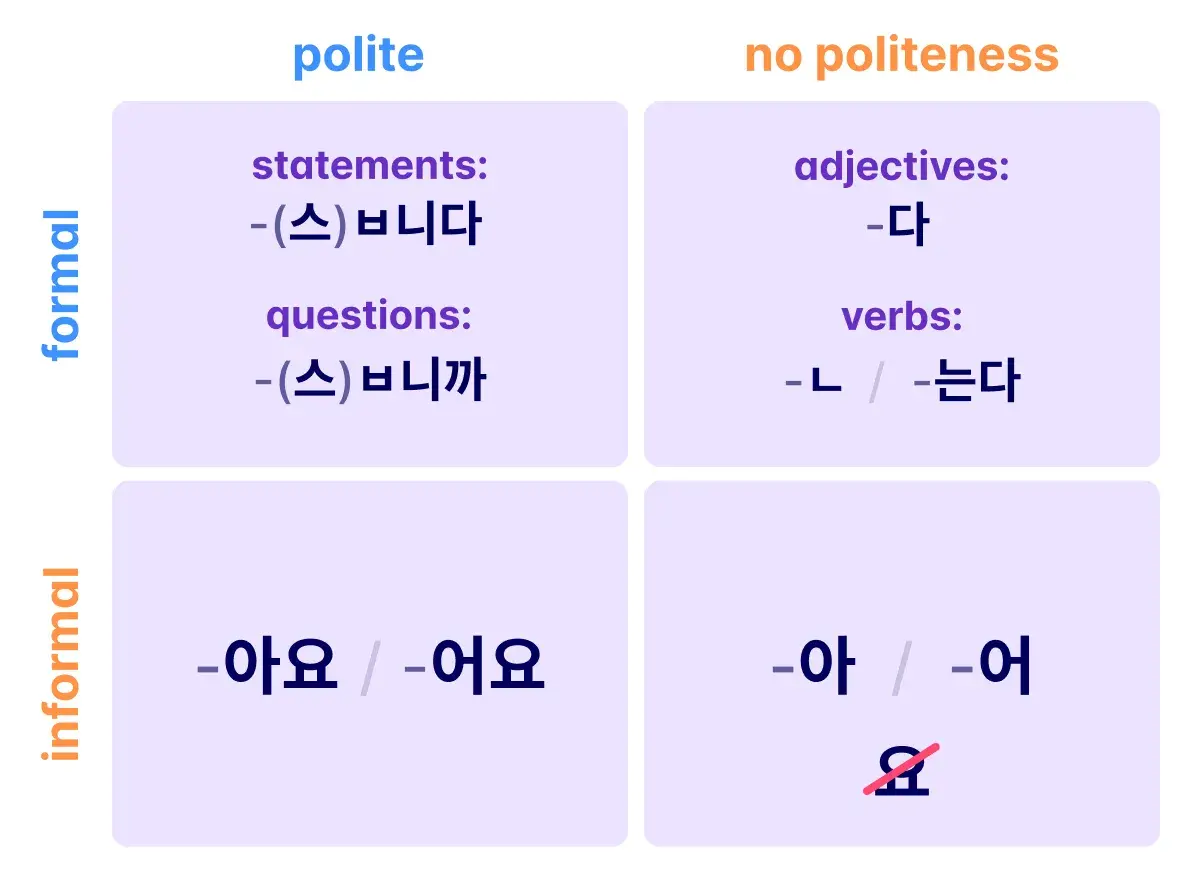
Task: Click the -아 casual ending
Action: pyautogui.click(x=814, y=665)
